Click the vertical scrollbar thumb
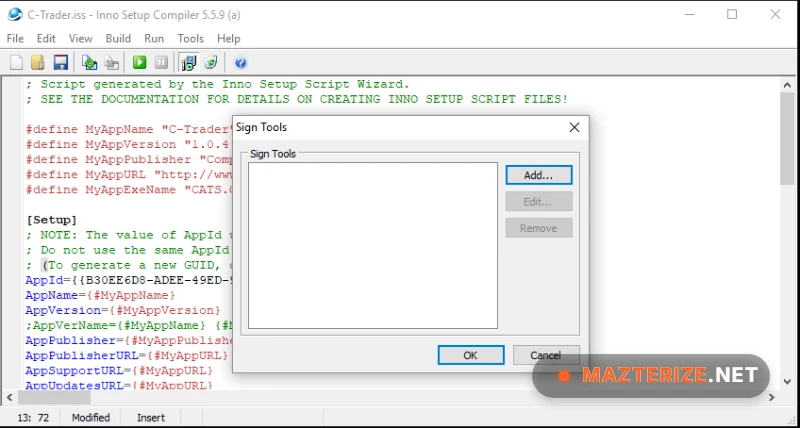 point(787,139)
